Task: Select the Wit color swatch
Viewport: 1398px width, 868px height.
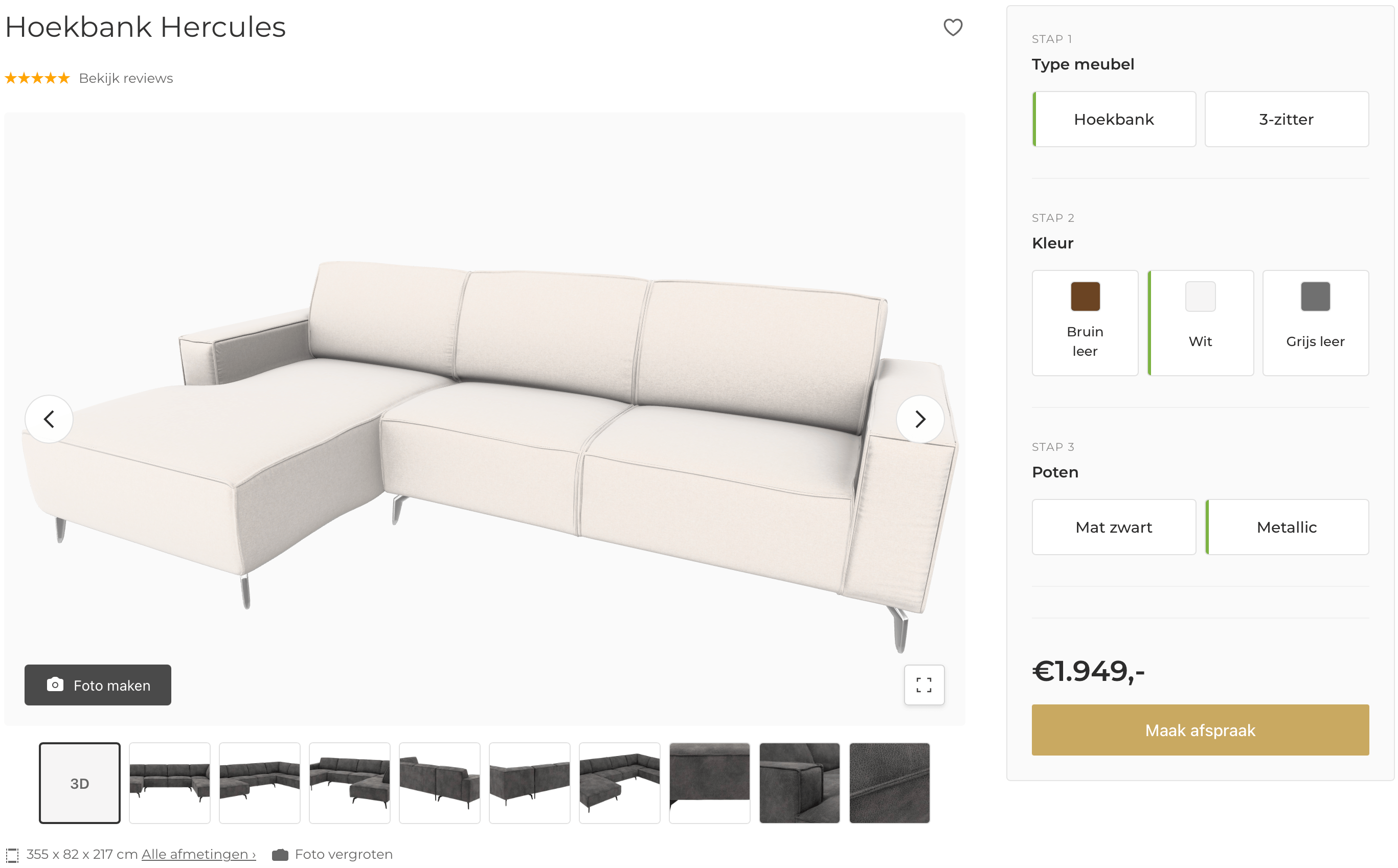Action: point(1200,323)
